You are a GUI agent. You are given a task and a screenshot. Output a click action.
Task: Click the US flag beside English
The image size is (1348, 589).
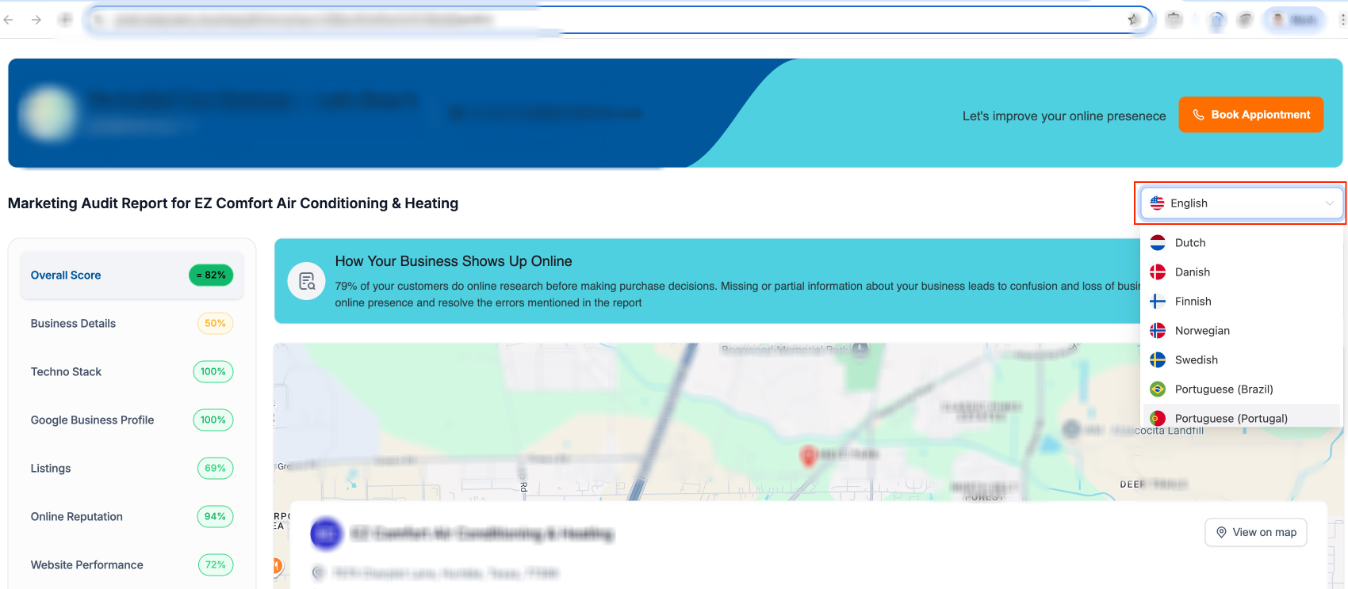1157,203
